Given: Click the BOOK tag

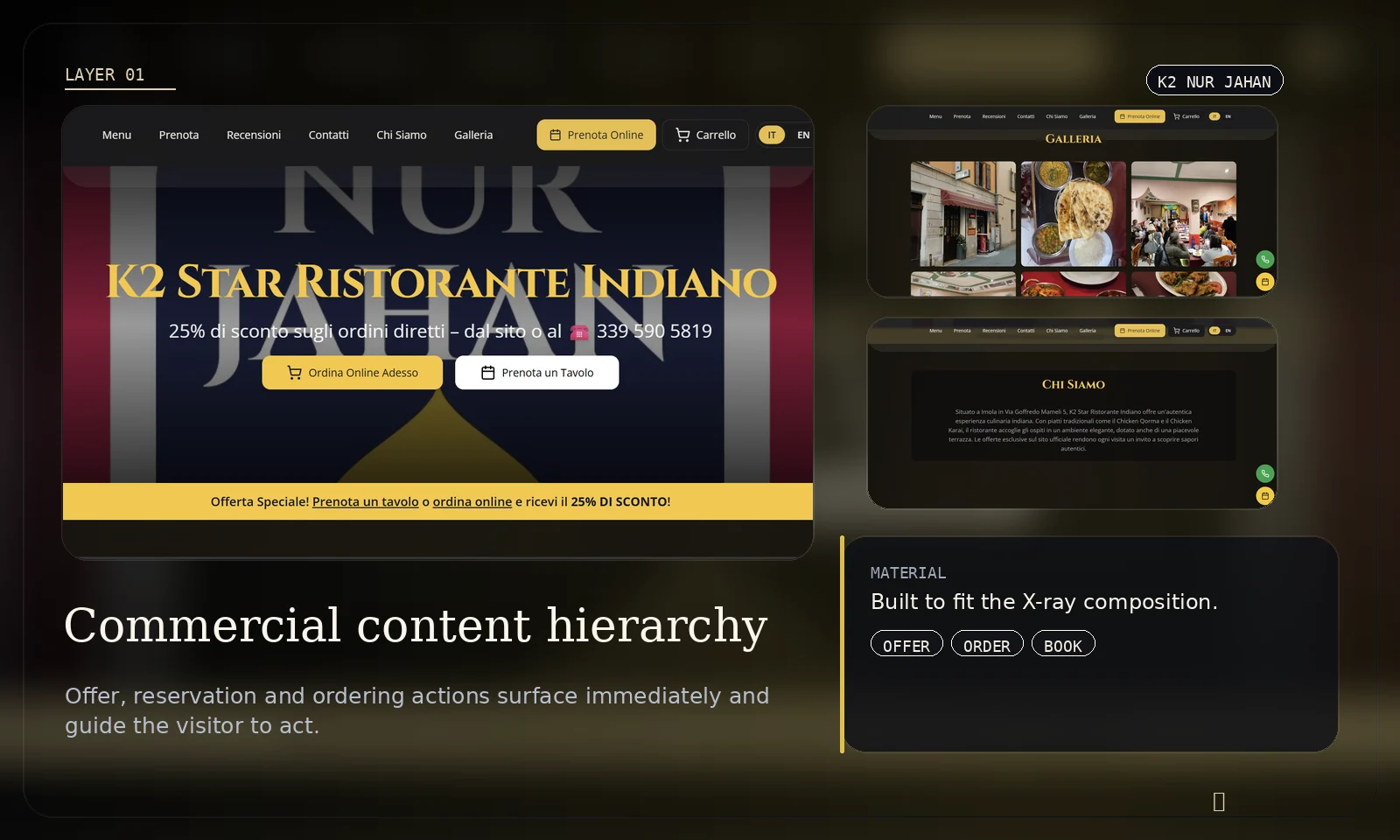Looking at the screenshot, I should click(1063, 644).
